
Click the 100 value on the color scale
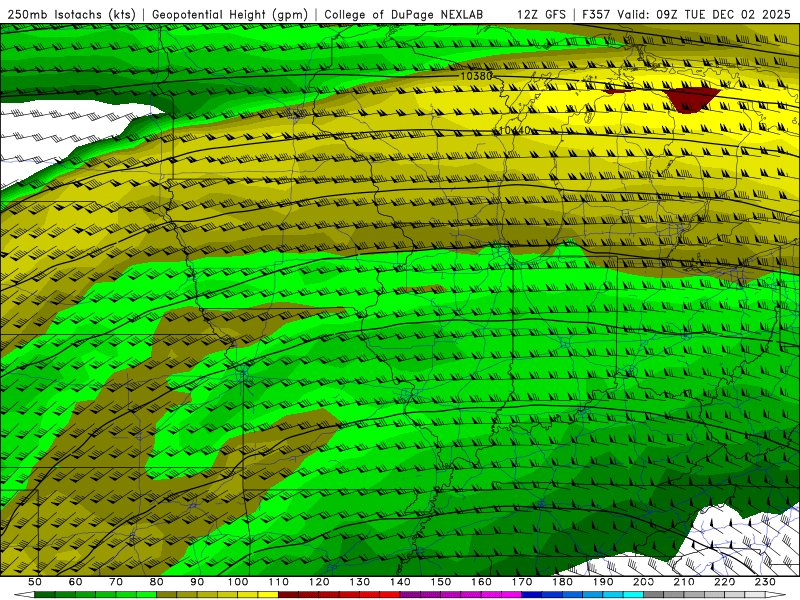(x=238, y=582)
